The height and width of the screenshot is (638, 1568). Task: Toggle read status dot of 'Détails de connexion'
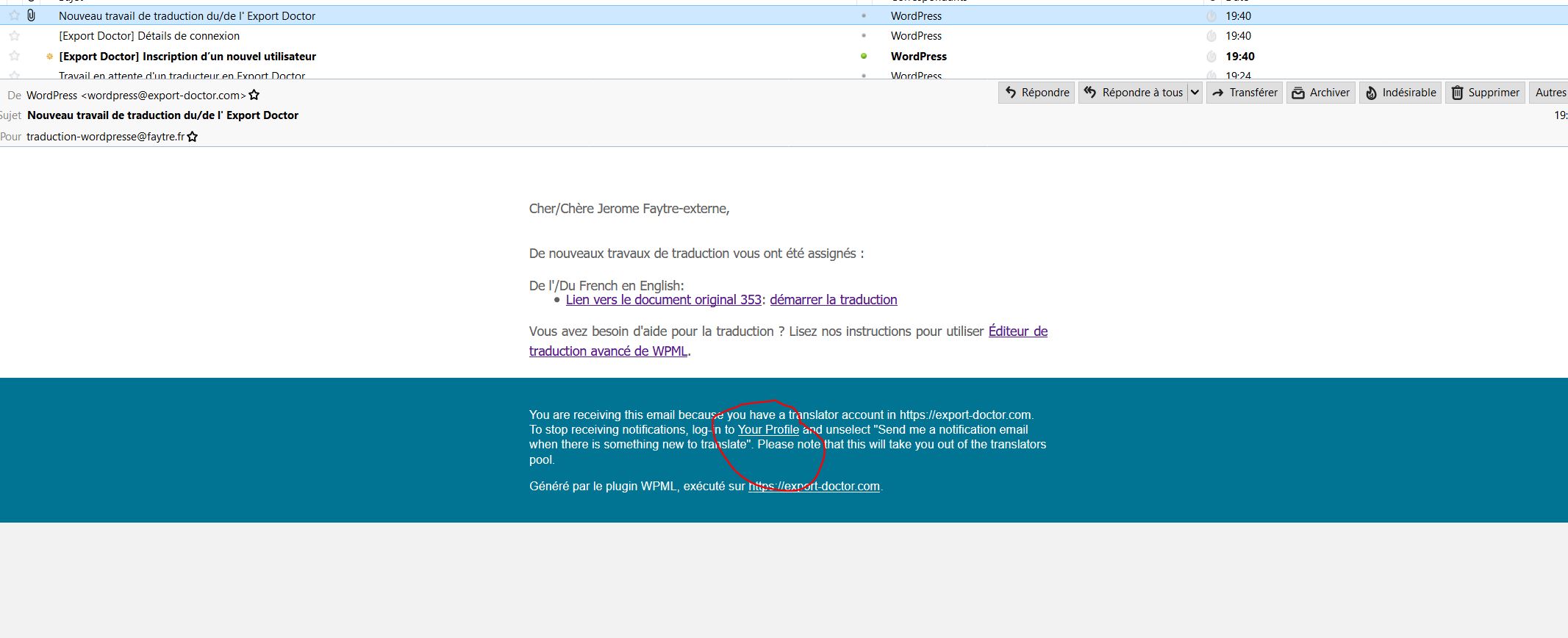coord(864,35)
